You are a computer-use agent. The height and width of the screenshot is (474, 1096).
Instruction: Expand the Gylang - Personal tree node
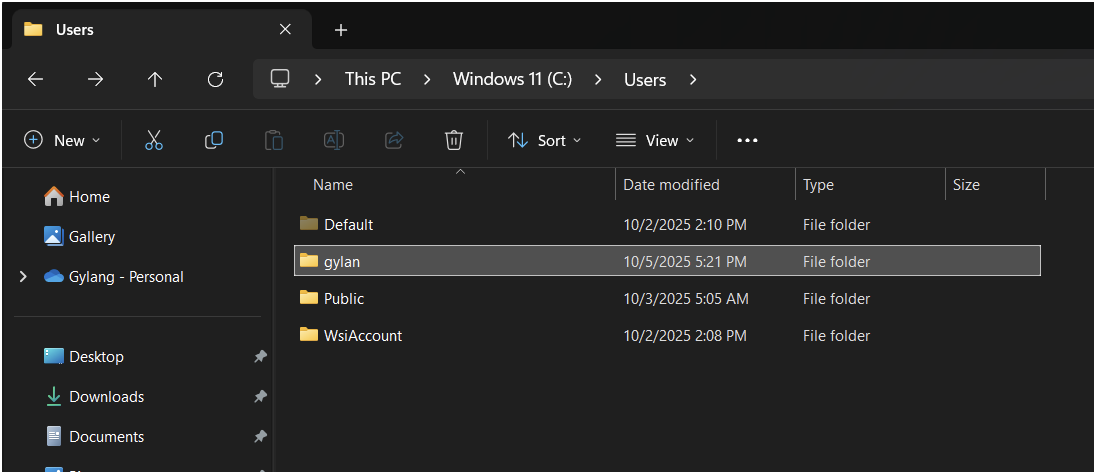point(23,277)
